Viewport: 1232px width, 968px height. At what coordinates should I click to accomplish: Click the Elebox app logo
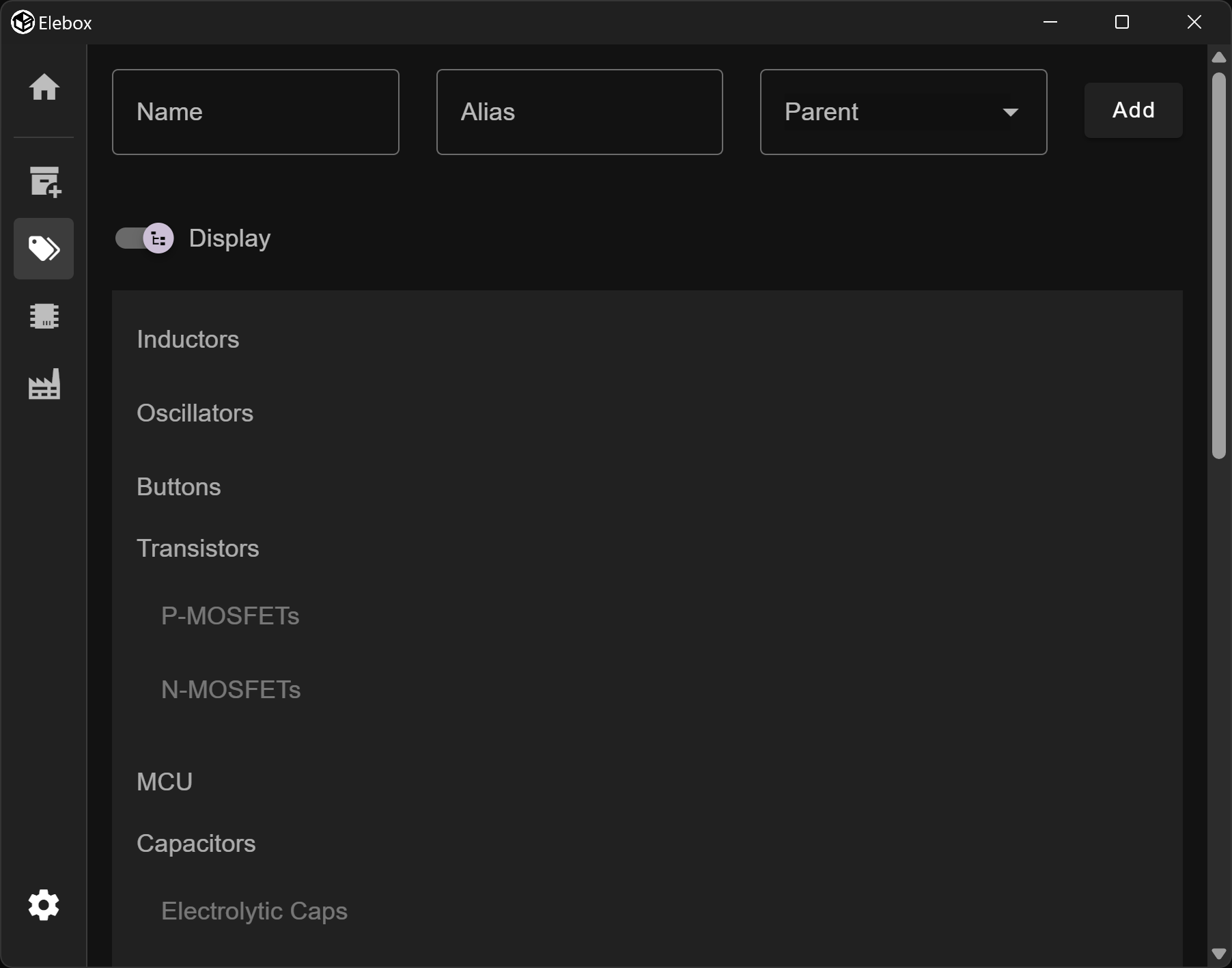[23, 23]
